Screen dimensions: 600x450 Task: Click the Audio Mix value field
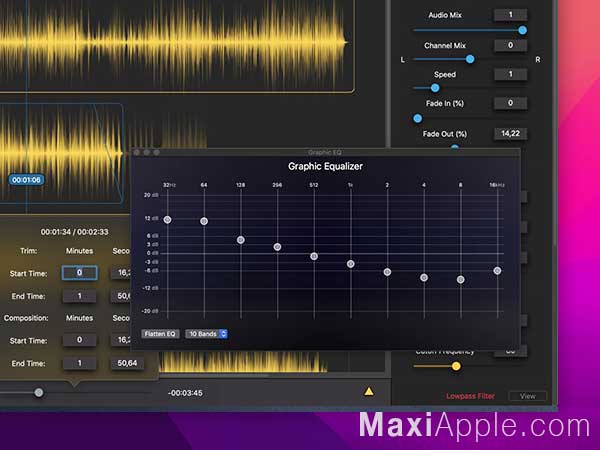click(510, 15)
